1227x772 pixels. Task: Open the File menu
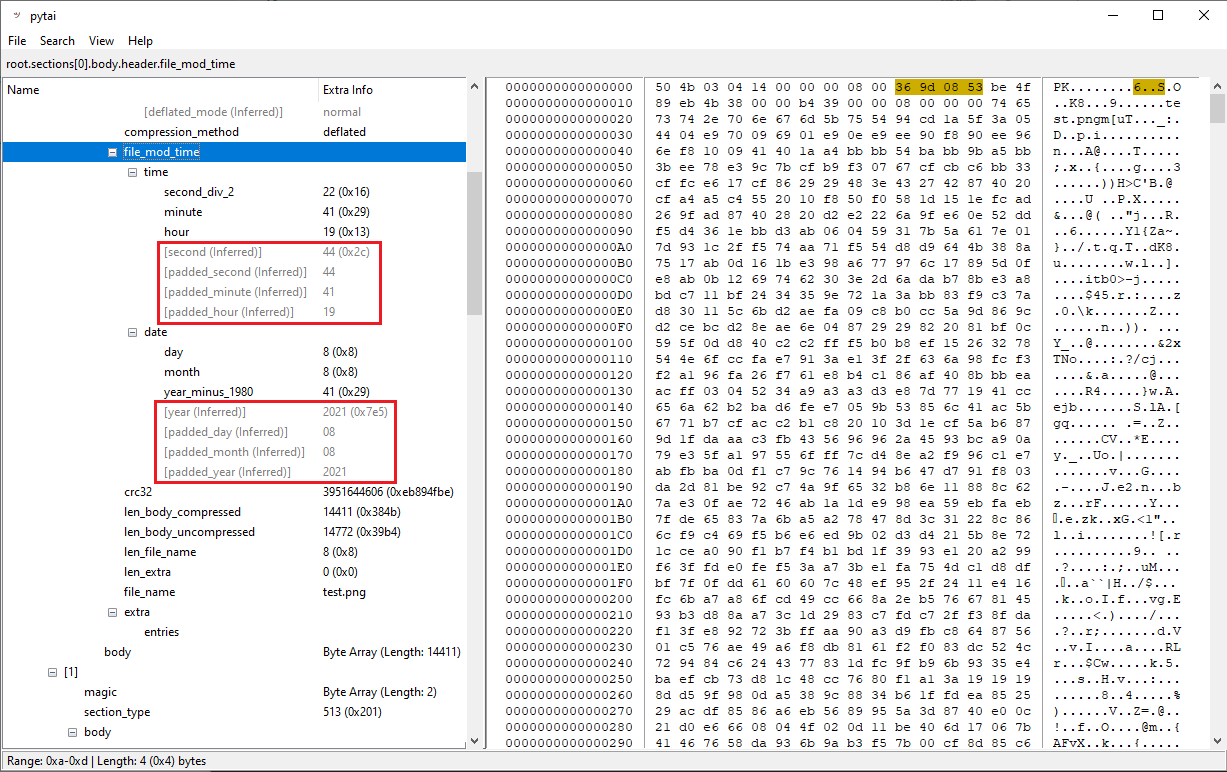coord(17,41)
